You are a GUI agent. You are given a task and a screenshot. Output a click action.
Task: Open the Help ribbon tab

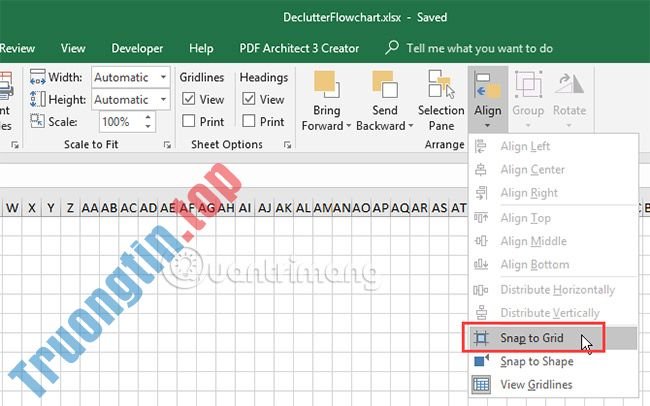click(x=201, y=49)
